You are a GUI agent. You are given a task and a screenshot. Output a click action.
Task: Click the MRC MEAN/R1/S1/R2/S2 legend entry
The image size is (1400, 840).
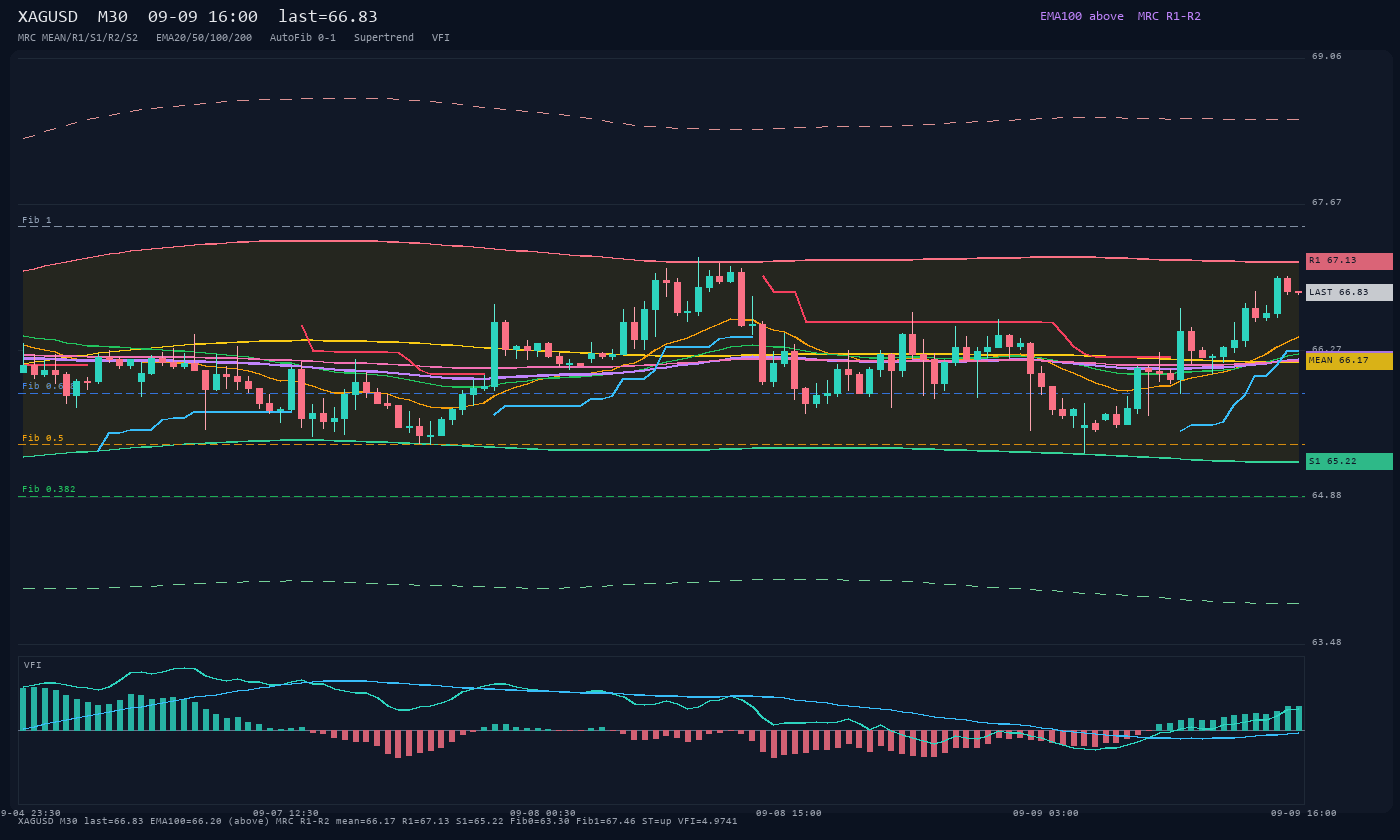pyautogui.click(x=78, y=38)
